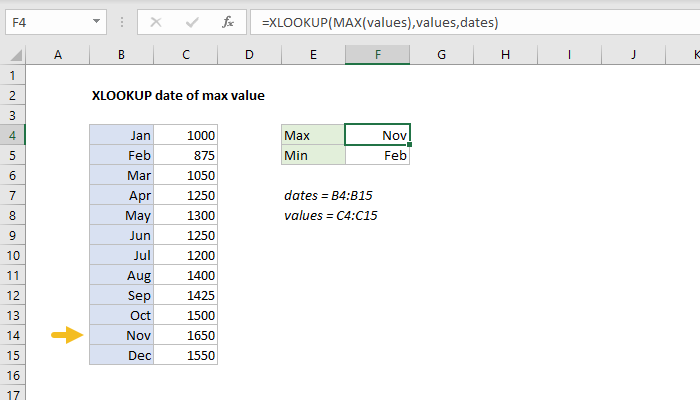700x400 pixels.
Task: Click the name box resize dots handle
Action: pyautogui.click(x=126, y=21)
